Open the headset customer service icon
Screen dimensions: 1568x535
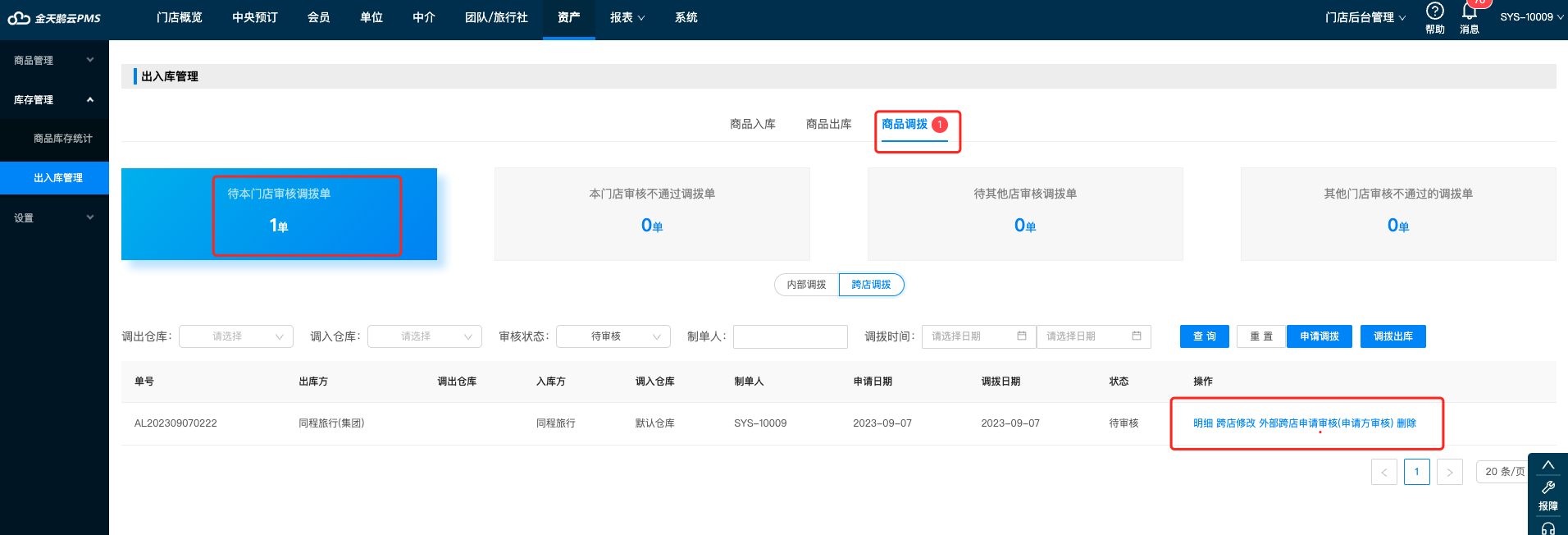[1547, 528]
